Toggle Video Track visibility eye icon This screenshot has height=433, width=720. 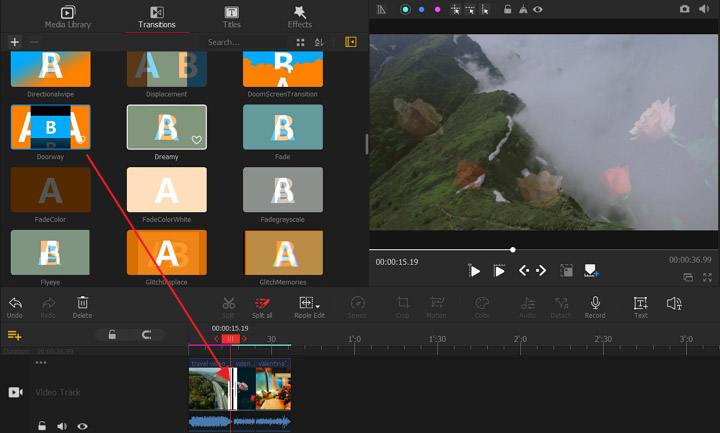(x=82, y=426)
